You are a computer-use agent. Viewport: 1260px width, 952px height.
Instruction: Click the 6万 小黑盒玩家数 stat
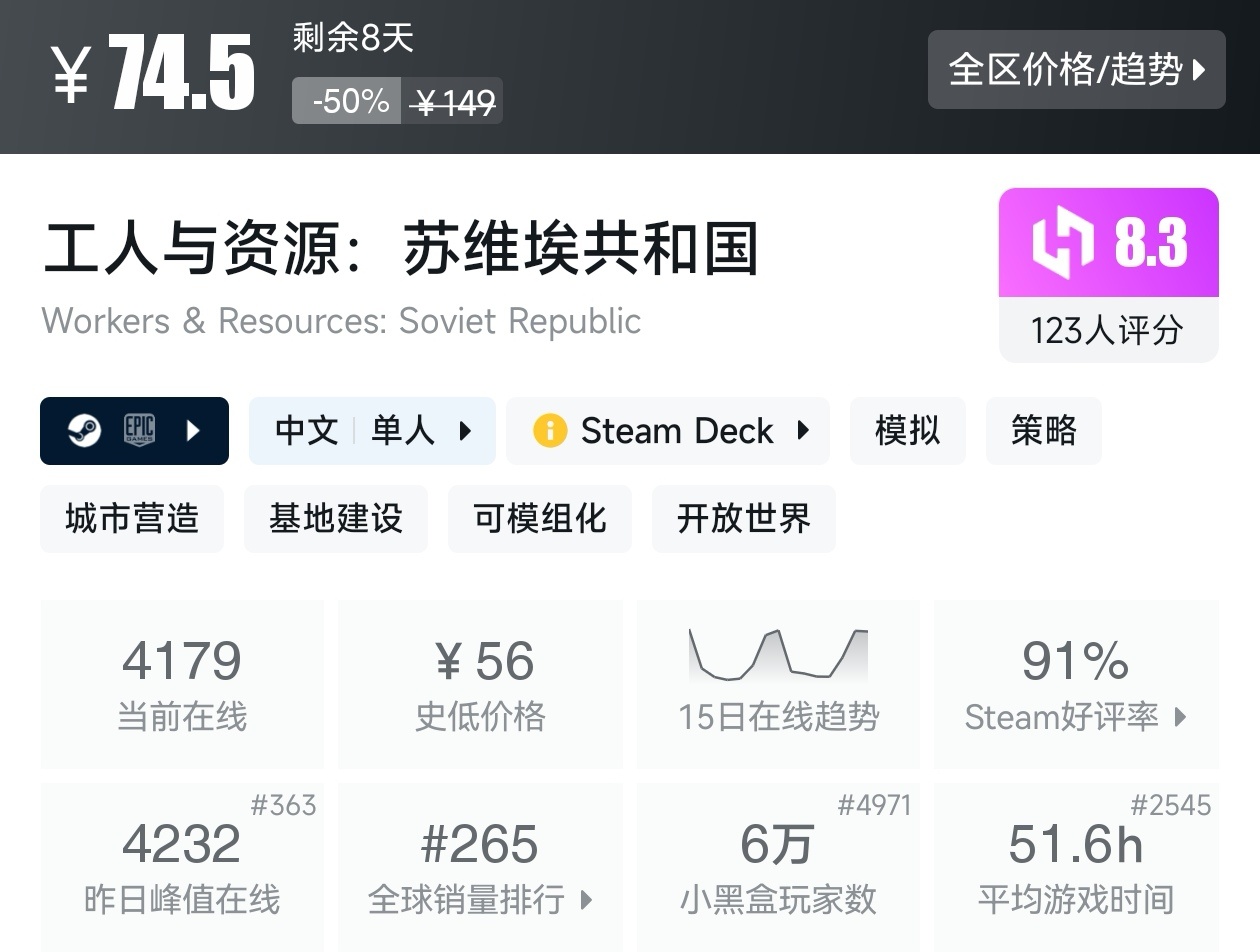point(779,867)
